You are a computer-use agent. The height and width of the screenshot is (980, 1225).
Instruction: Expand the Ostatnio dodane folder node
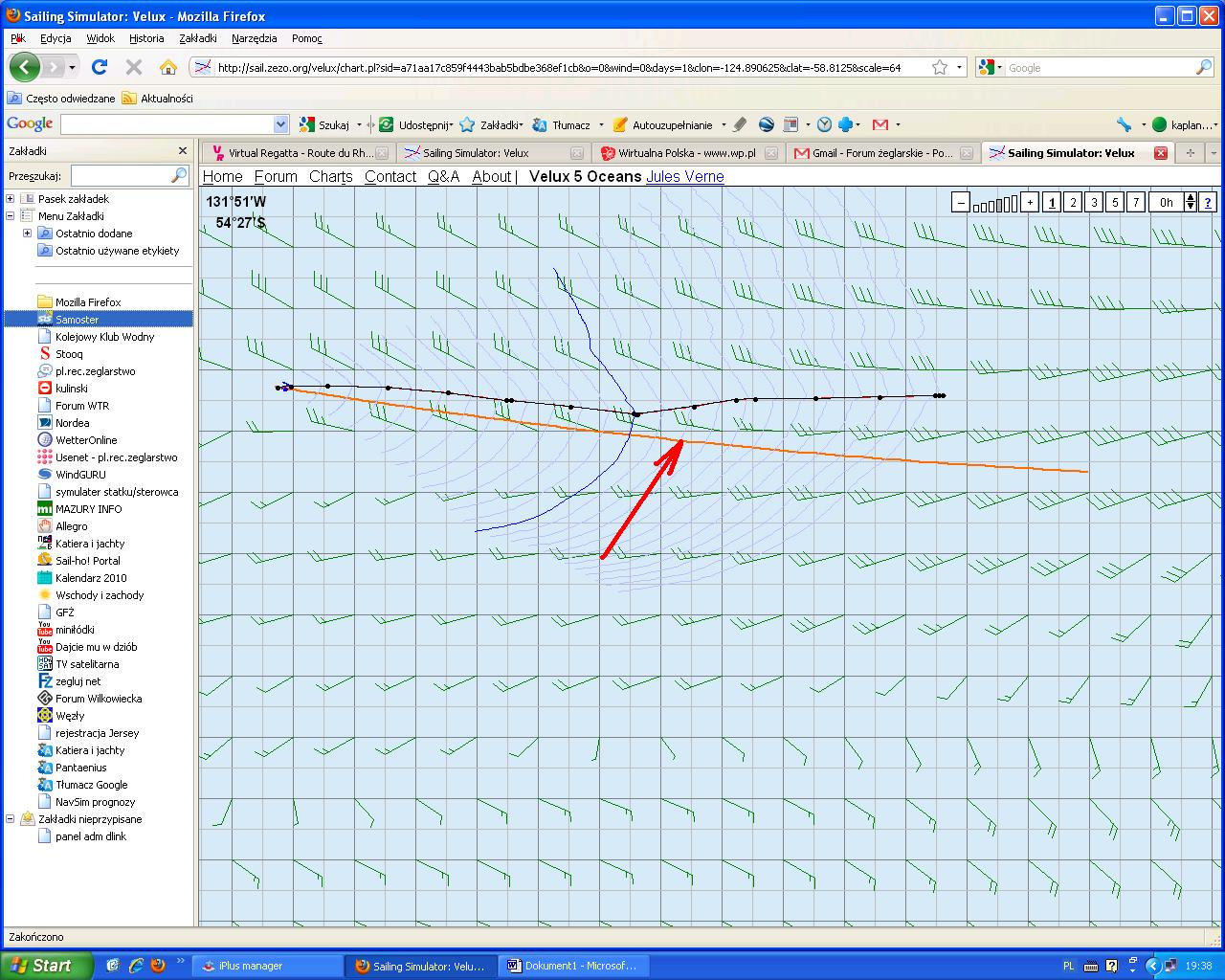click(x=28, y=234)
